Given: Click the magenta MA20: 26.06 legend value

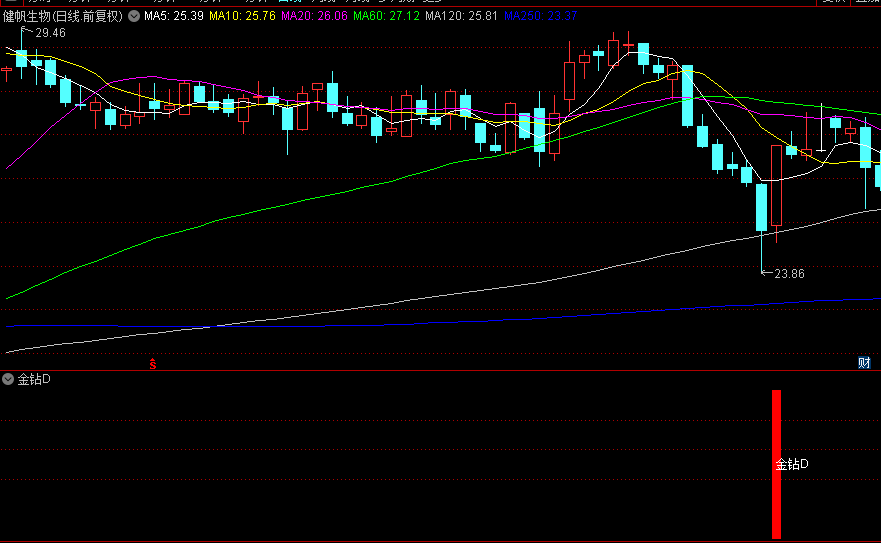Looking at the screenshot, I should pos(314,16).
